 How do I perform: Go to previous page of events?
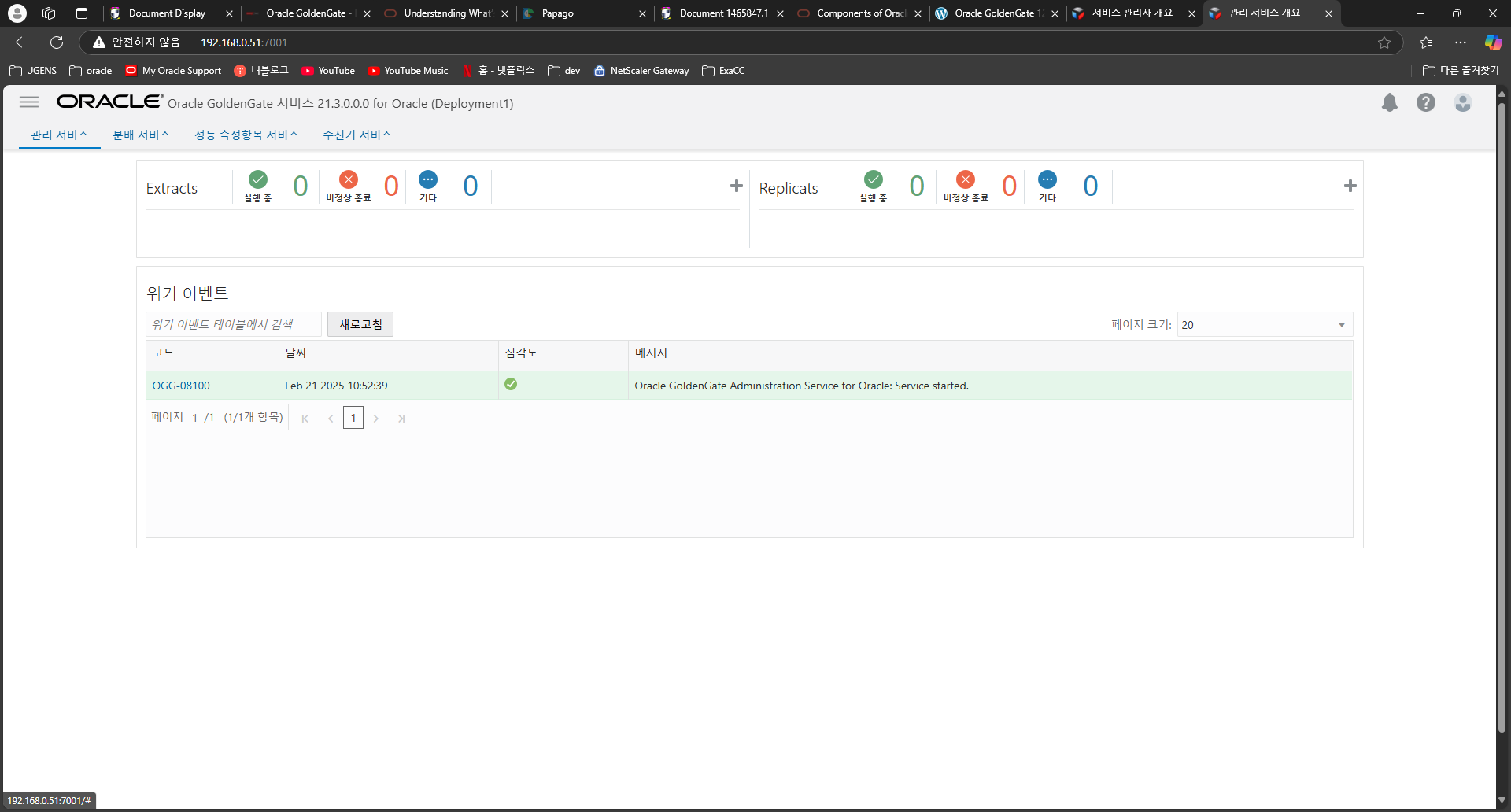(331, 419)
